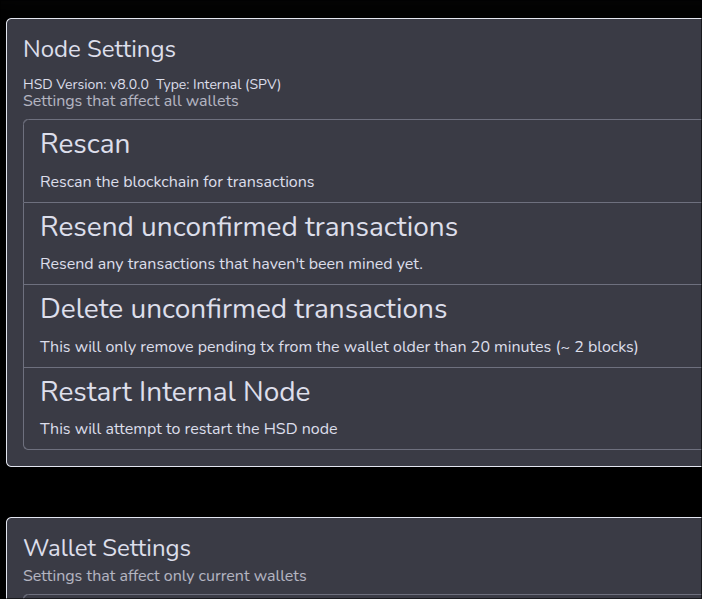
Task: Trigger Restart Internal Node option
Action: (x=175, y=391)
